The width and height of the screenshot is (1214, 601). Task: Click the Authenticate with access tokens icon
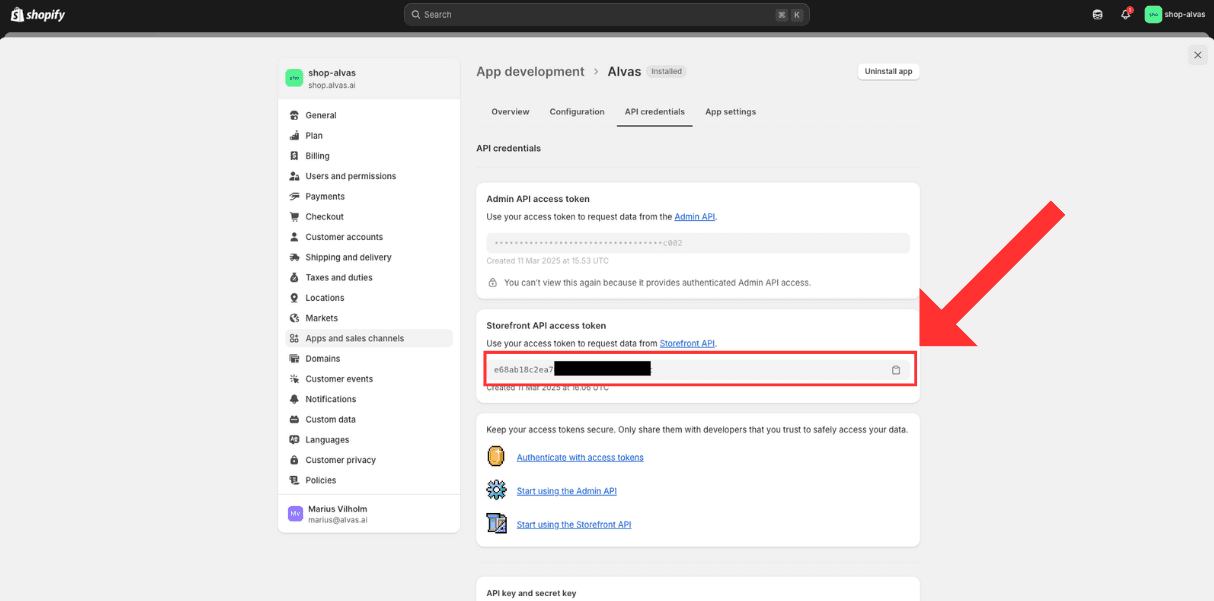pyautogui.click(x=496, y=457)
